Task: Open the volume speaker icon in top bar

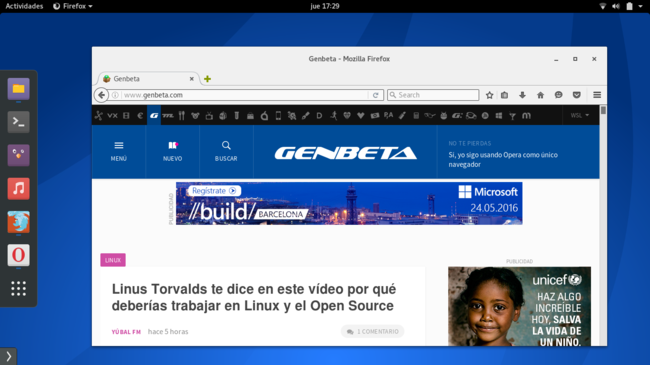Action: 616,6
